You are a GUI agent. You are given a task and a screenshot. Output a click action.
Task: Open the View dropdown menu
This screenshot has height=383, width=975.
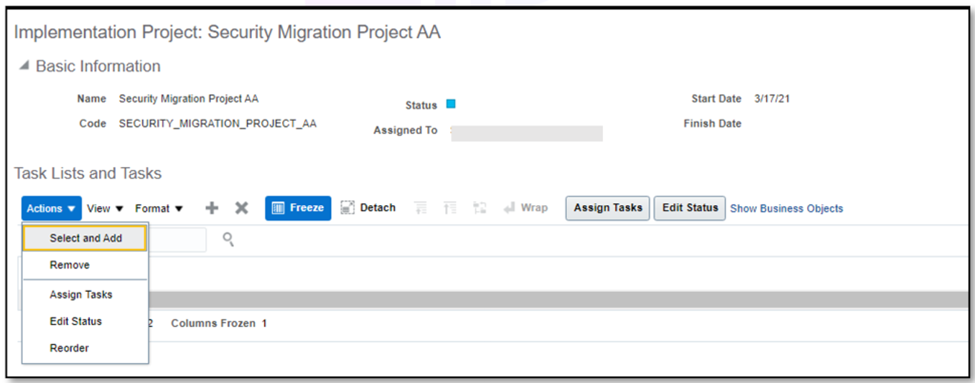pos(106,209)
